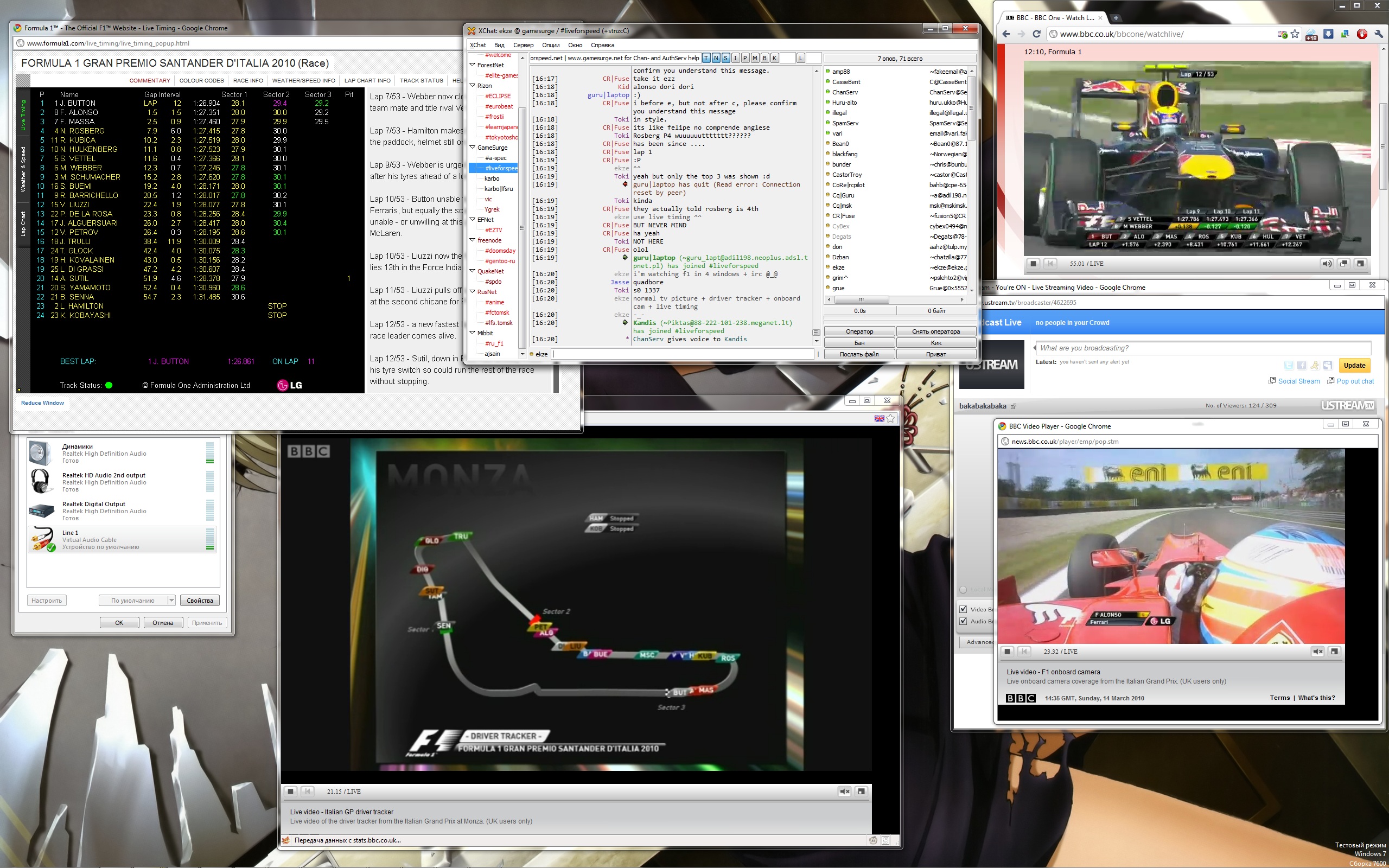Reload the BBC One watchlive page
The width and height of the screenshot is (1389, 868).
point(1036,34)
